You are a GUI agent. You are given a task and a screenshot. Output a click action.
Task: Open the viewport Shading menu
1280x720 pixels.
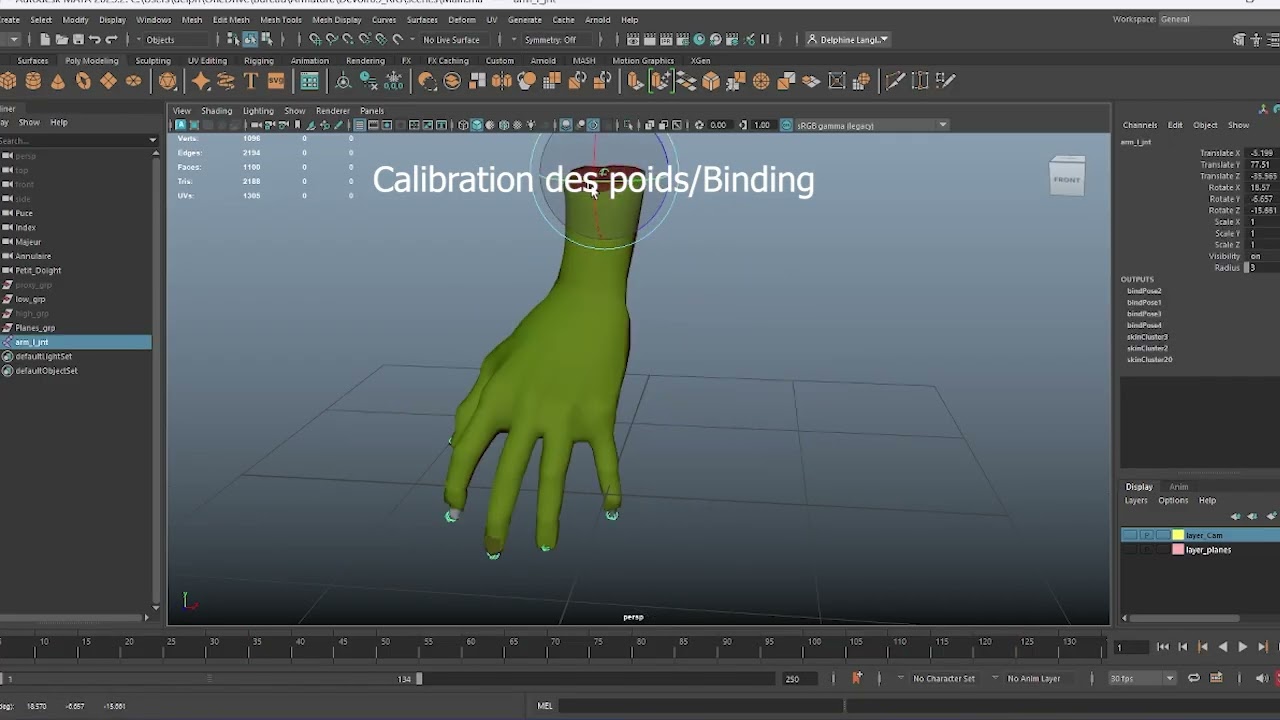216,111
